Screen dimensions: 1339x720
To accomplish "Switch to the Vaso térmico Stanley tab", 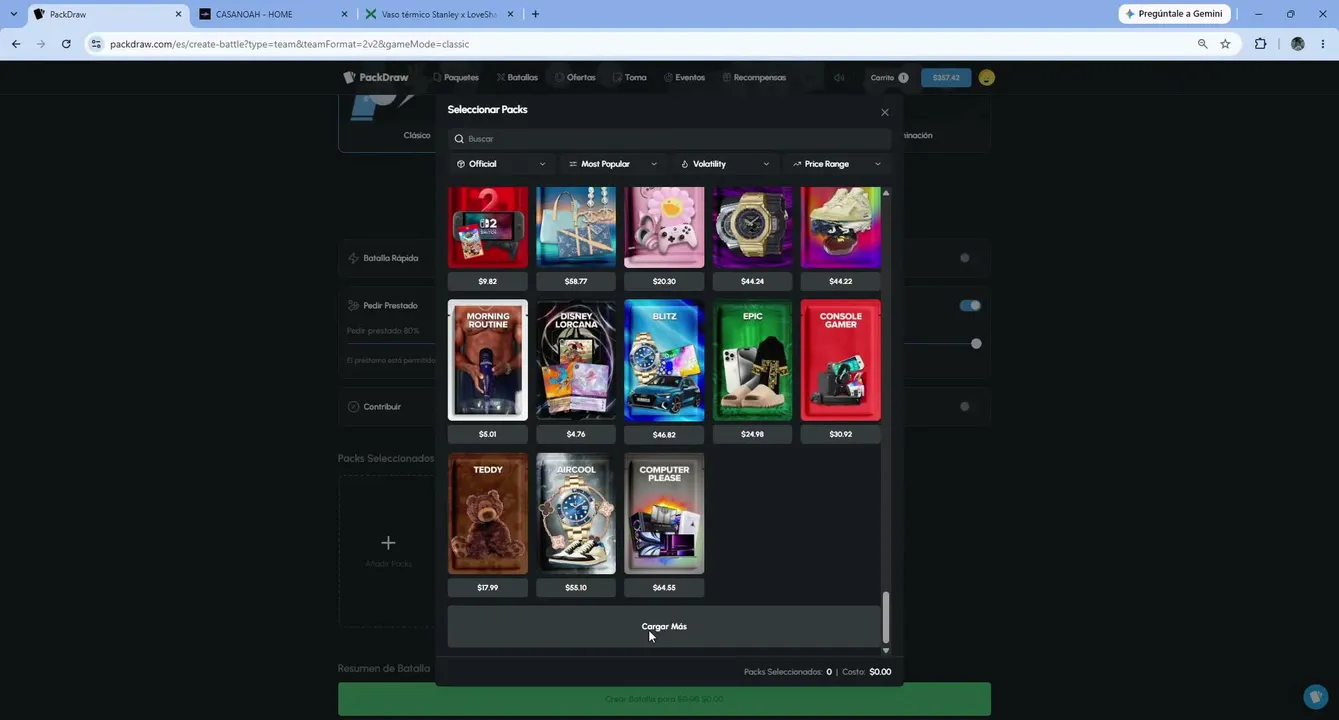I will click(440, 14).
